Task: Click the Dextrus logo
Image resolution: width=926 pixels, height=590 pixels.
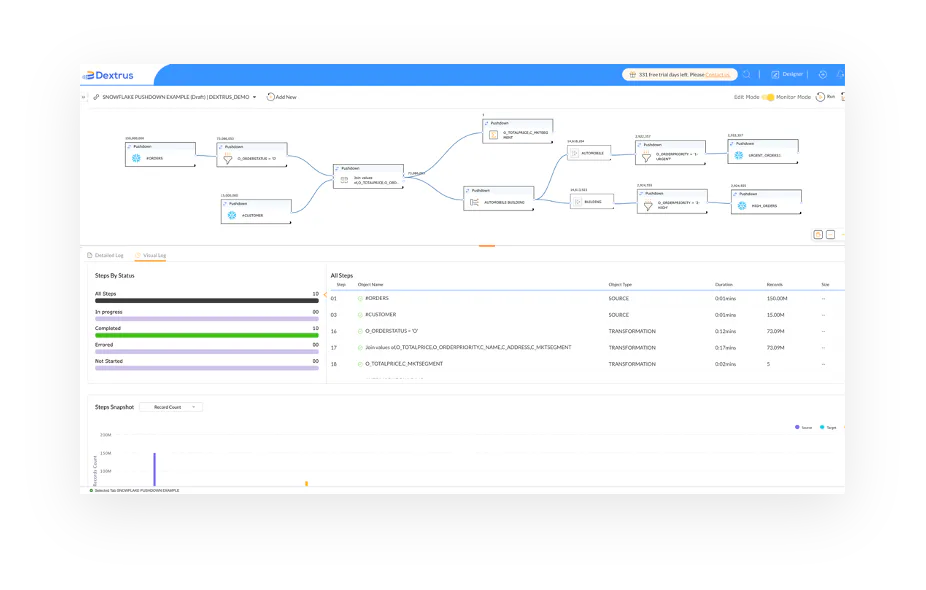Action: [108, 76]
